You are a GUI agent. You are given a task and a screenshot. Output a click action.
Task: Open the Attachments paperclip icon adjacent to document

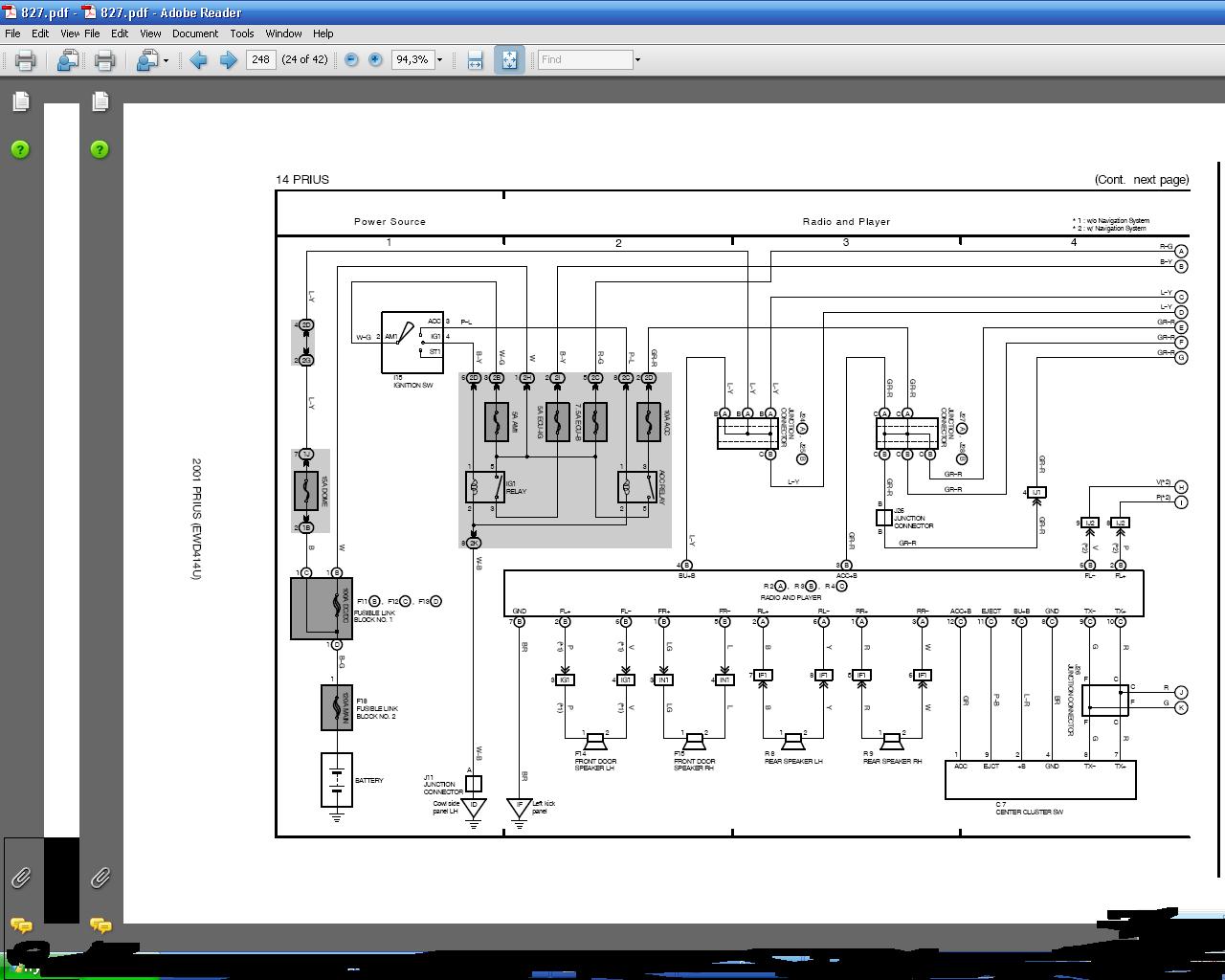tap(100, 878)
